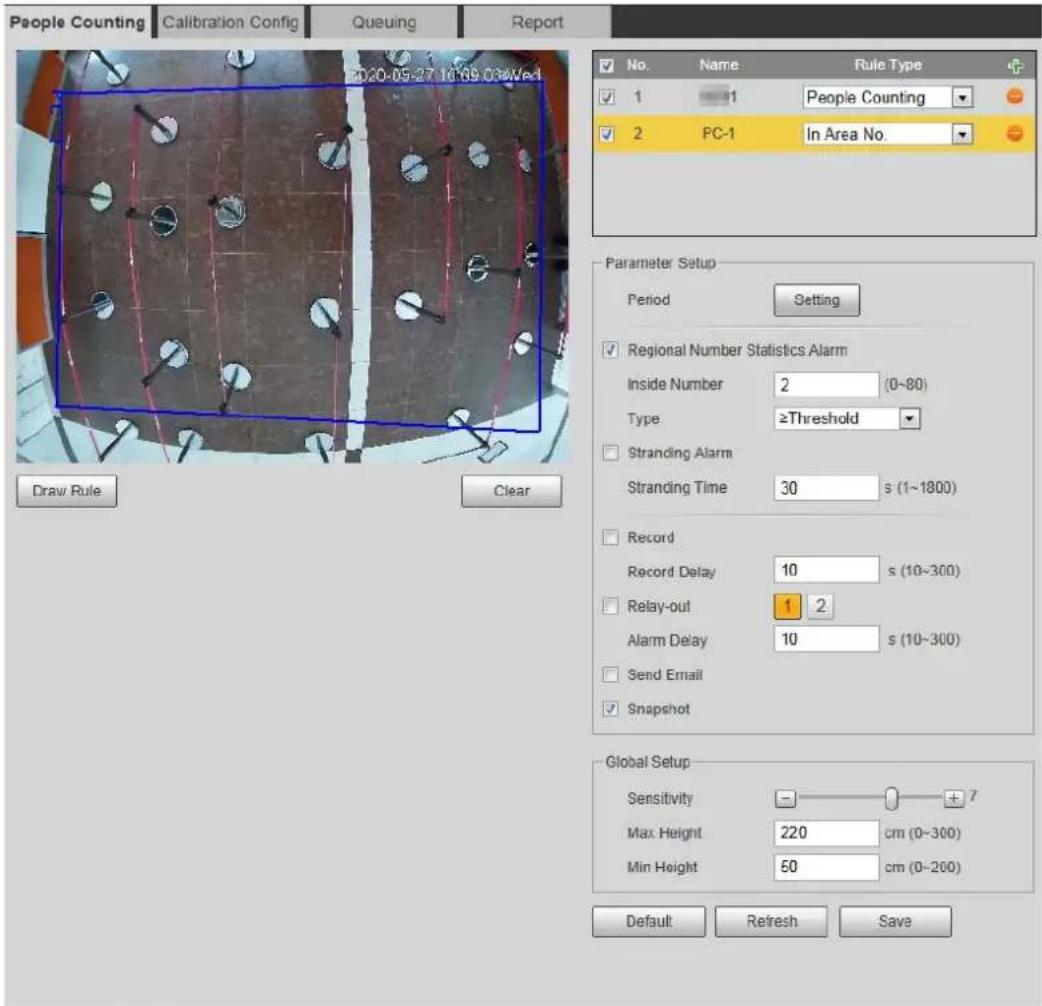Image resolution: width=1042 pixels, height=1006 pixels.
Task: Click the camera preview image
Action: (292, 256)
